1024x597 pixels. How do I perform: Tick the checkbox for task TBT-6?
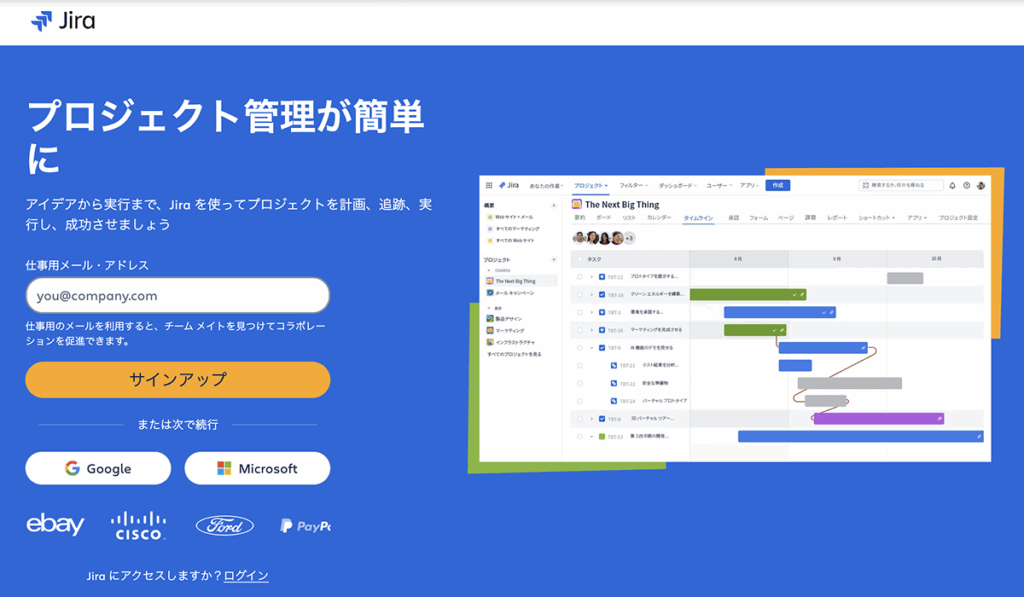point(580,348)
